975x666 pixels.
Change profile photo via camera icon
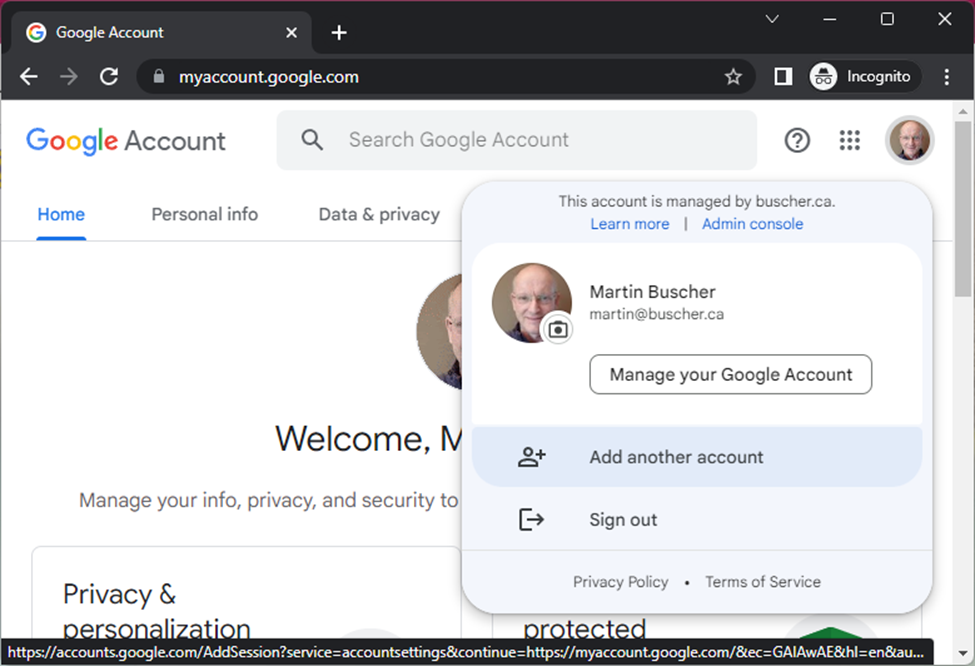tap(558, 329)
